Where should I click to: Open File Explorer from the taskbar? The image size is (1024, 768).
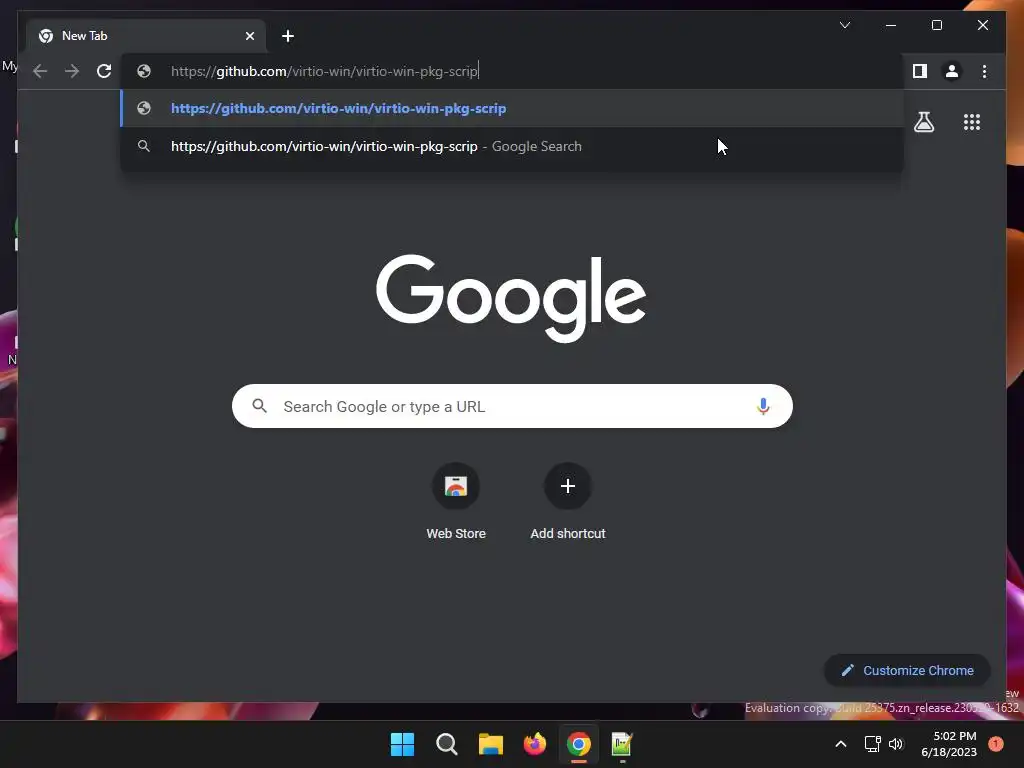[x=490, y=744]
